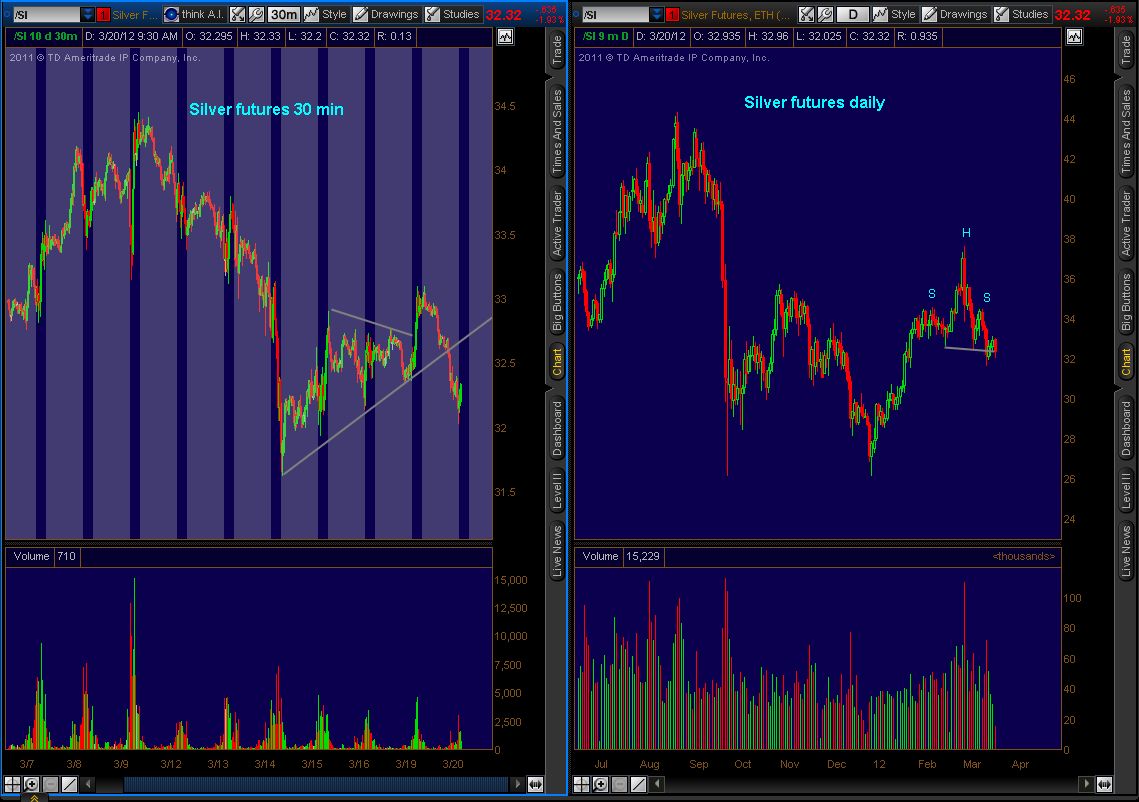Open Active Trader tab on right sidebar
Image resolution: width=1139 pixels, height=802 pixels.
tap(1126, 223)
